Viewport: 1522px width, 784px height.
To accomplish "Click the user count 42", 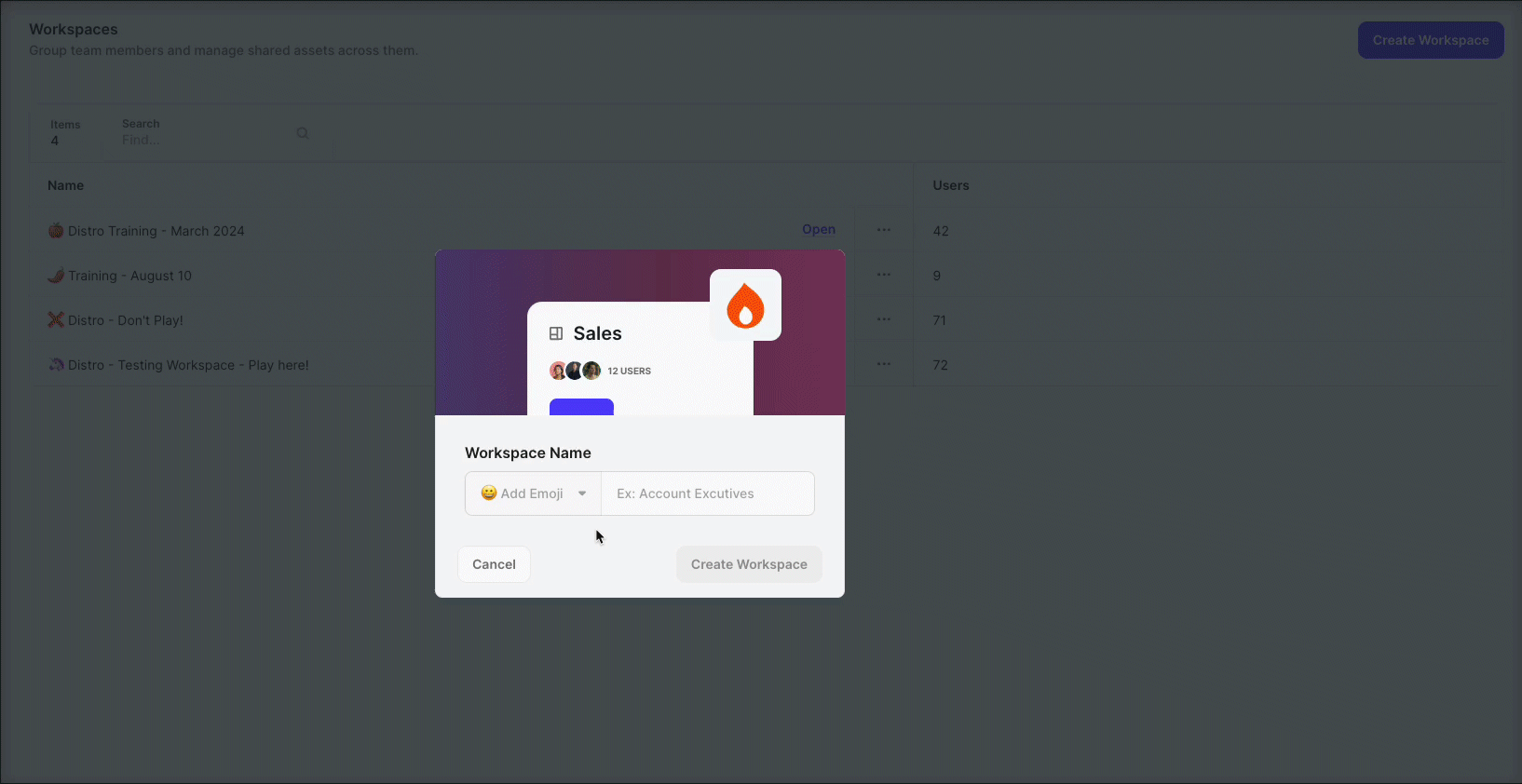I will click(941, 231).
